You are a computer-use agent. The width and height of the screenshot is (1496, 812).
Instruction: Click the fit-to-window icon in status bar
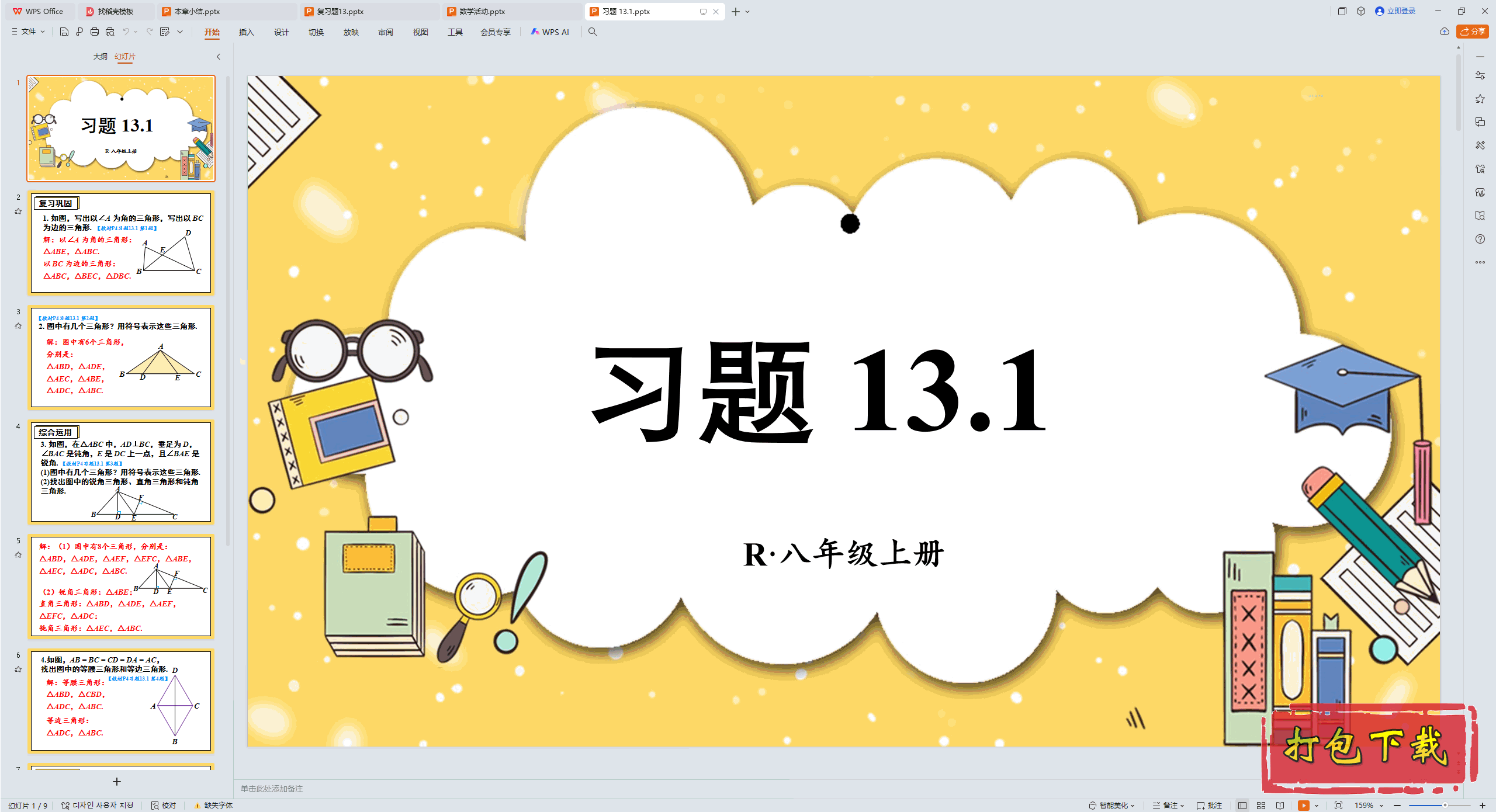tap(1339, 805)
